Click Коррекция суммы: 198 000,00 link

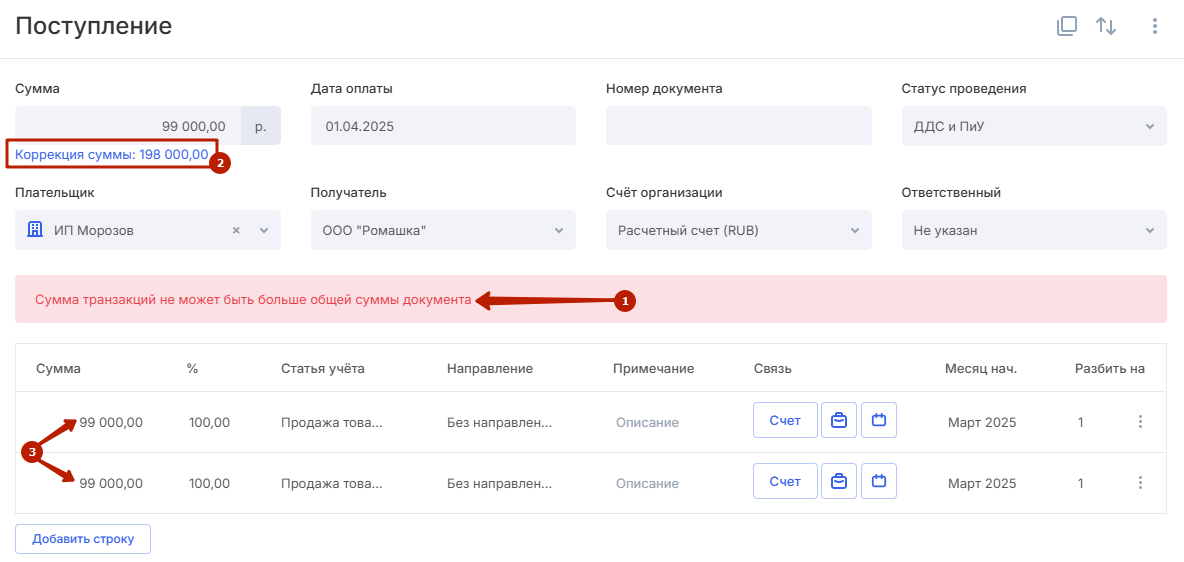tap(112, 155)
